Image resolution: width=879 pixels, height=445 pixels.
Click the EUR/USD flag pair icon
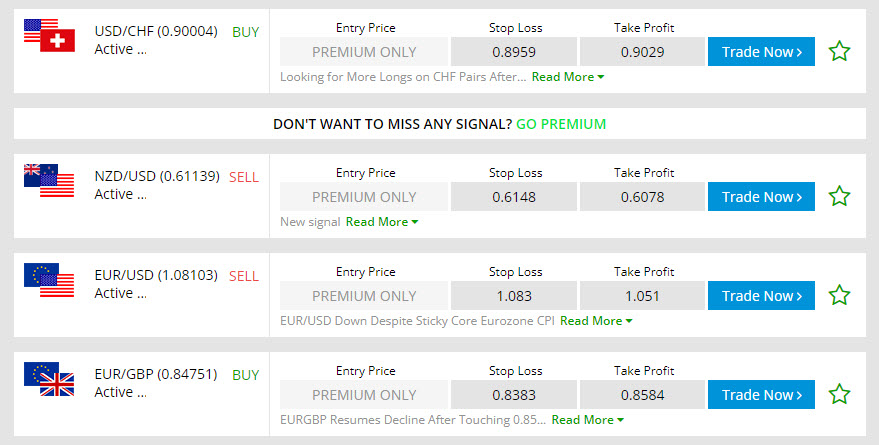pos(49,280)
